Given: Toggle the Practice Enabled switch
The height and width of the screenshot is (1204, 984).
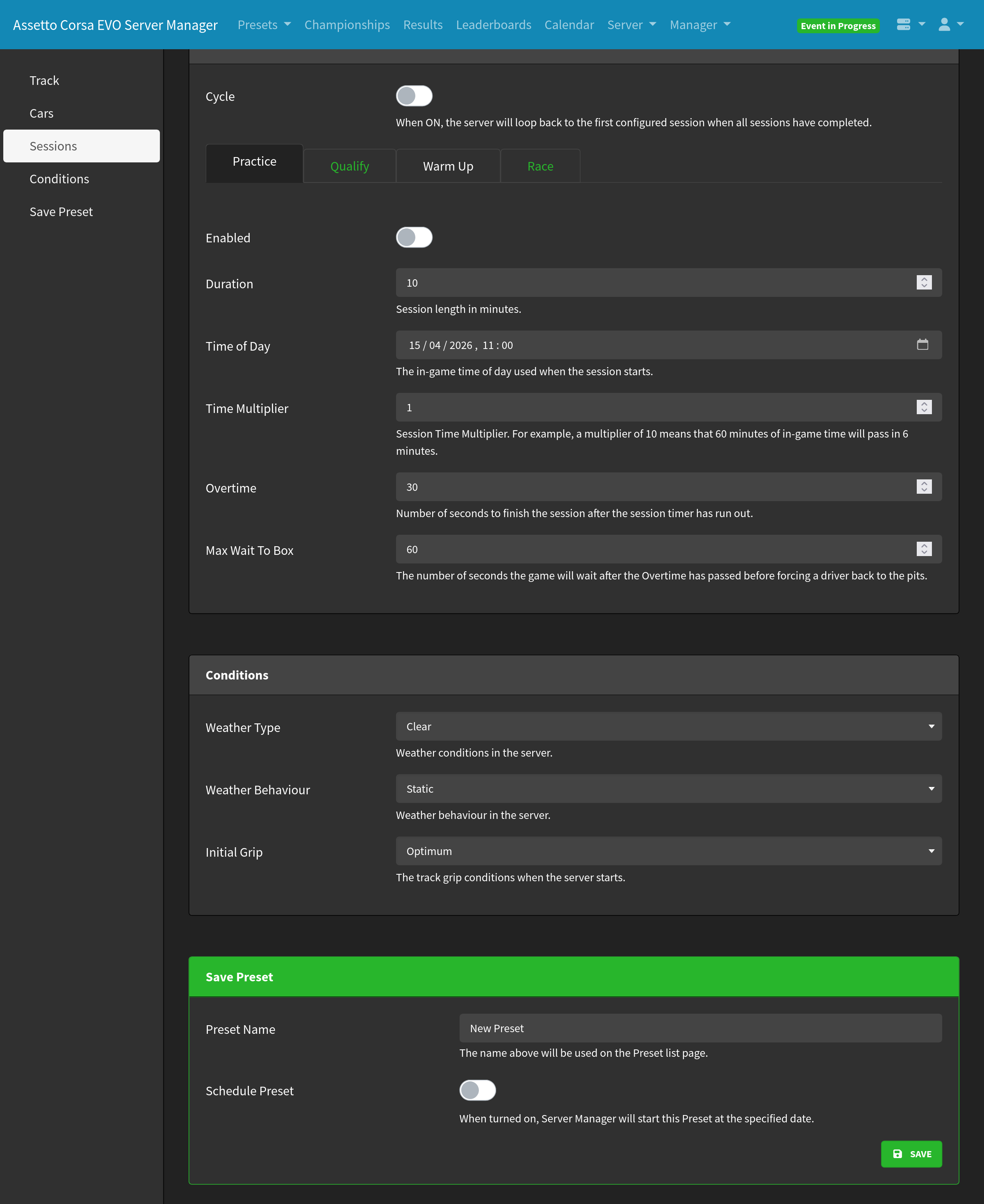Looking at the screenshot, I should coord(414,237).
